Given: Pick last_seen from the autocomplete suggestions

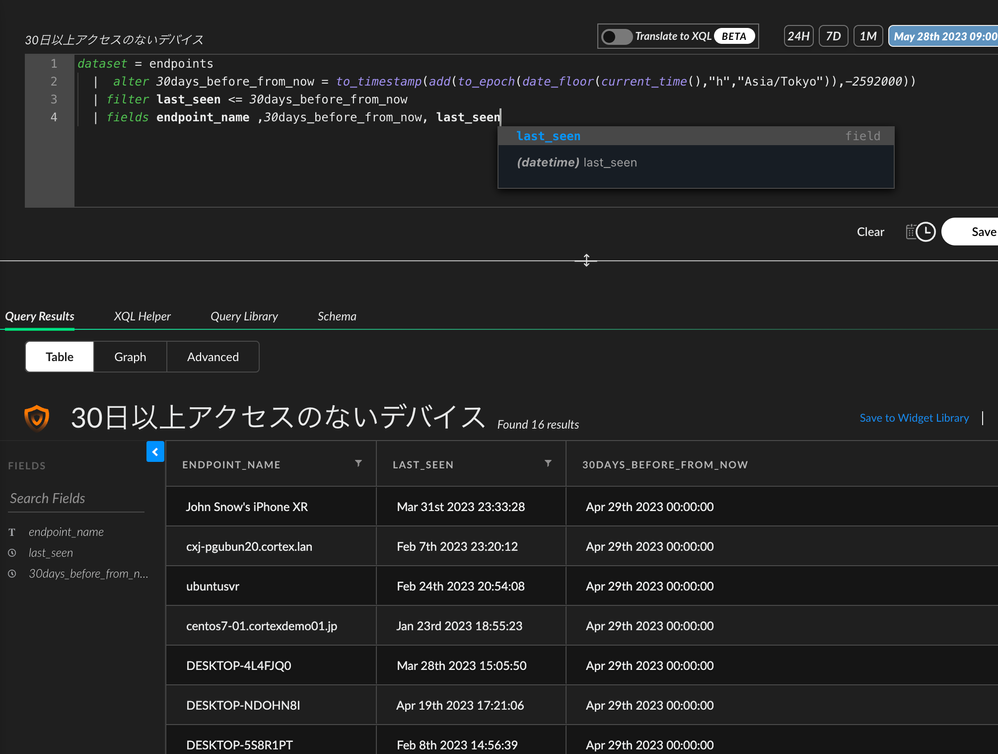Looking at the screenshot, I should [x=548, y=136].
